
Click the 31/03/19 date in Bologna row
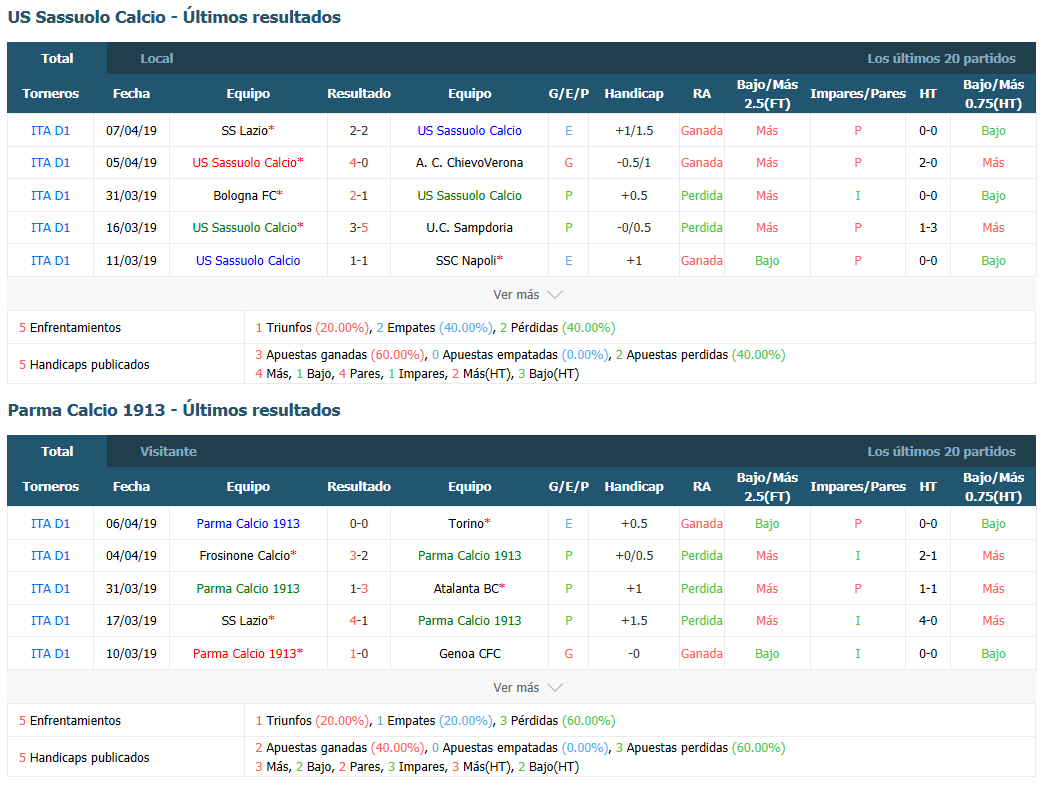tap(131, 196)
